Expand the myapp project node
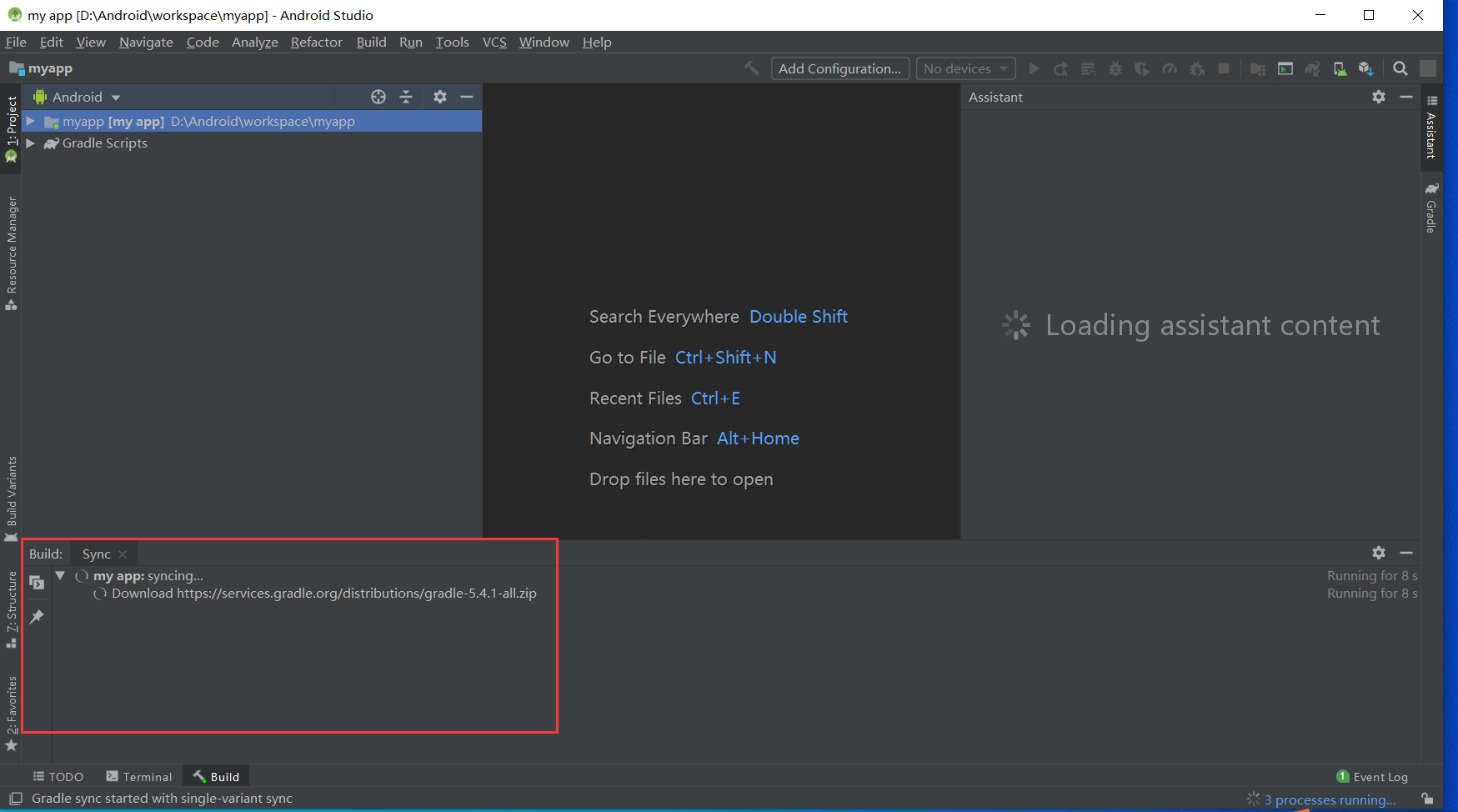 [30, 122]
